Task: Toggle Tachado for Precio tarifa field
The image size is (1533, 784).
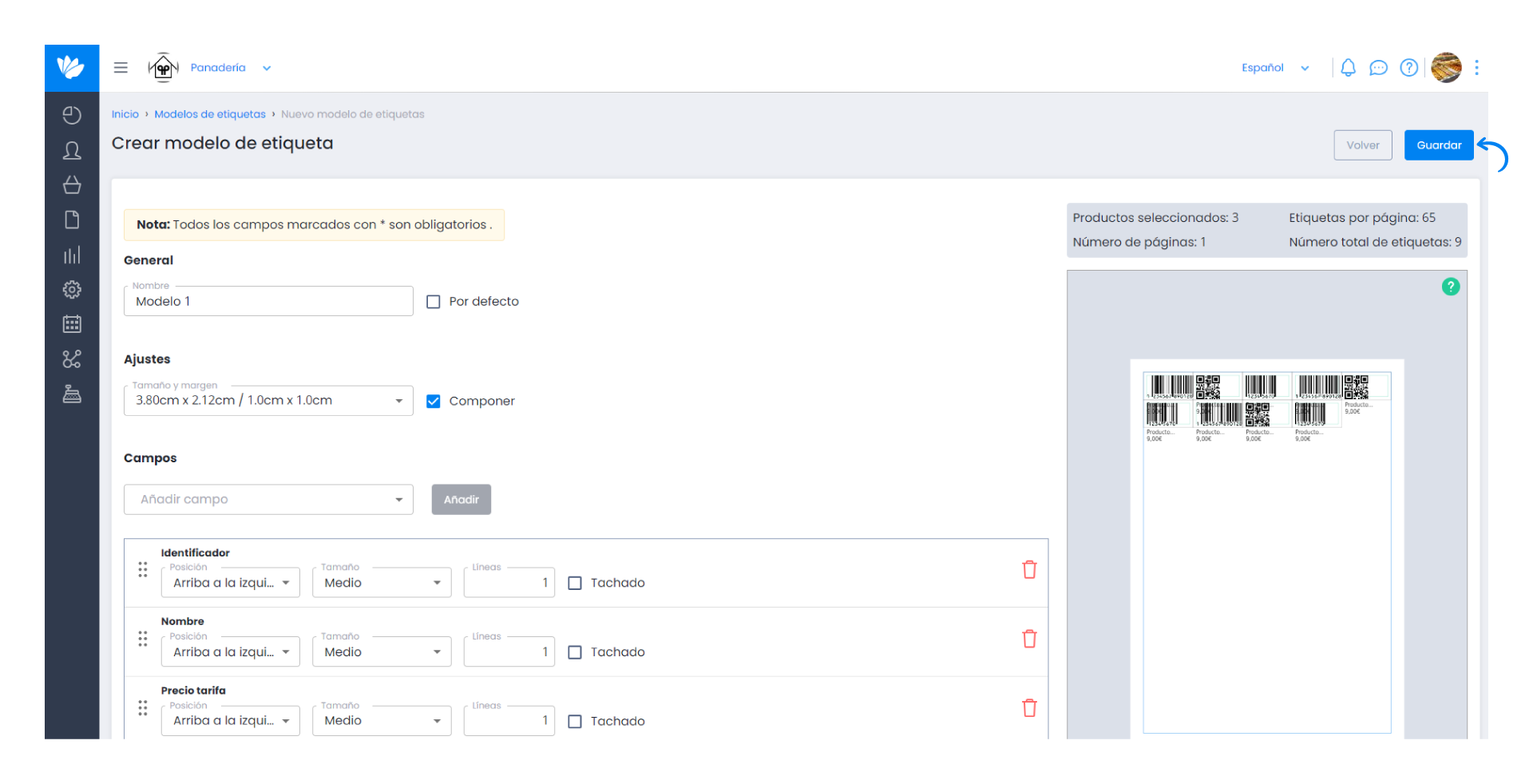Action: (x=575, y=722)
